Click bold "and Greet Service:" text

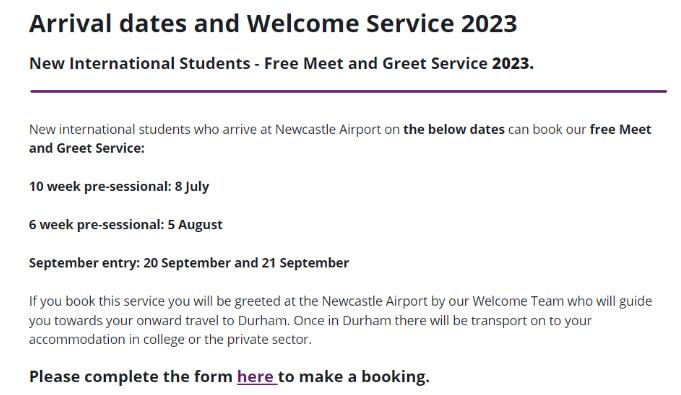coord(86,148)
